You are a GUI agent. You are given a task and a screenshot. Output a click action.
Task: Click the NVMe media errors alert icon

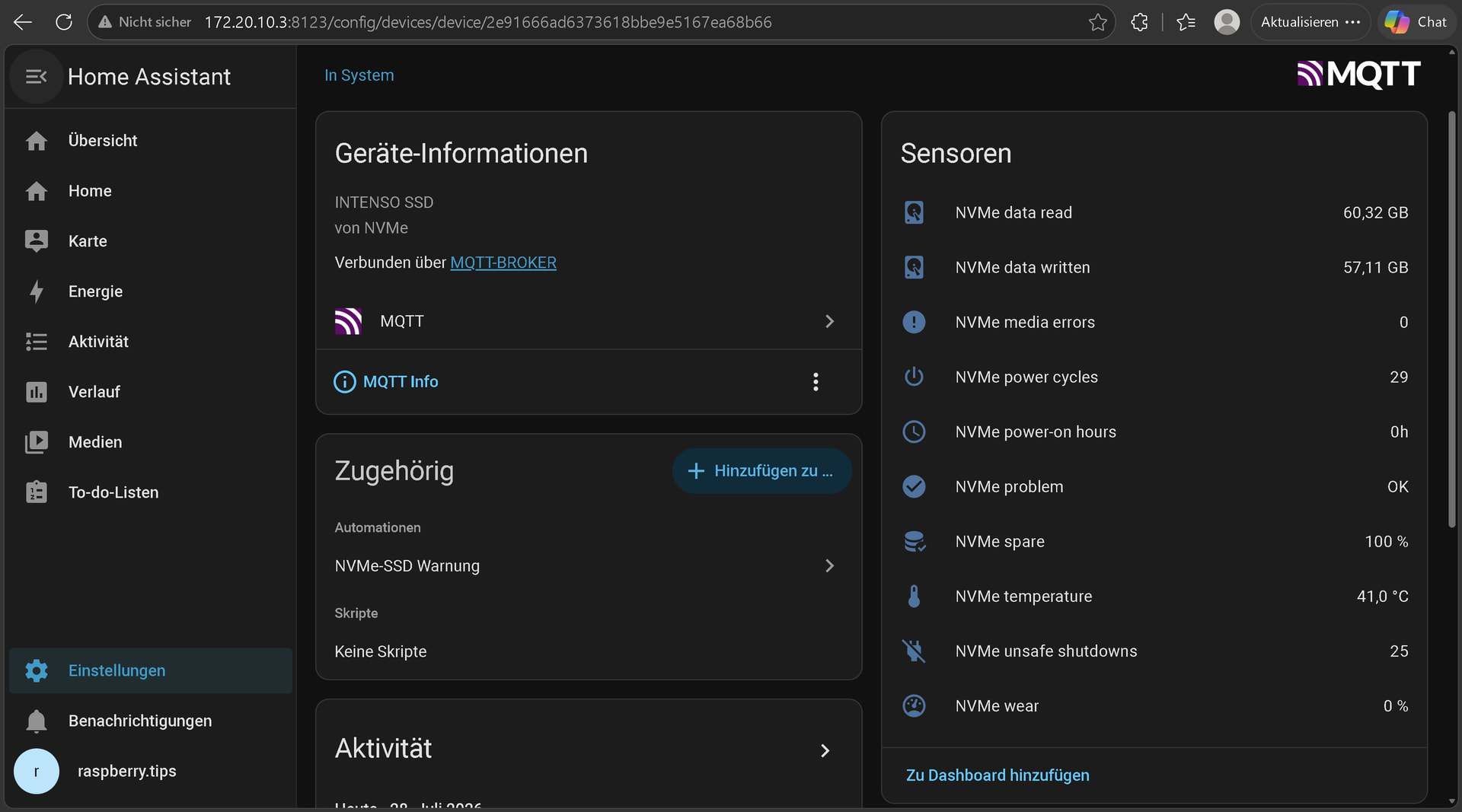pos(914,322)
